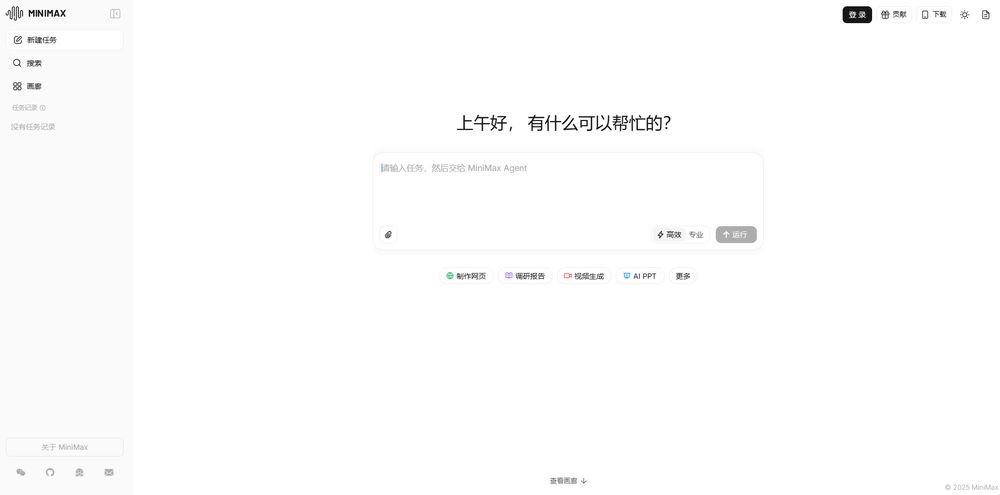The height and width of the screenshot is (495, 1000).
Task: Click the 运行 run button
Action: pos(736,235)
